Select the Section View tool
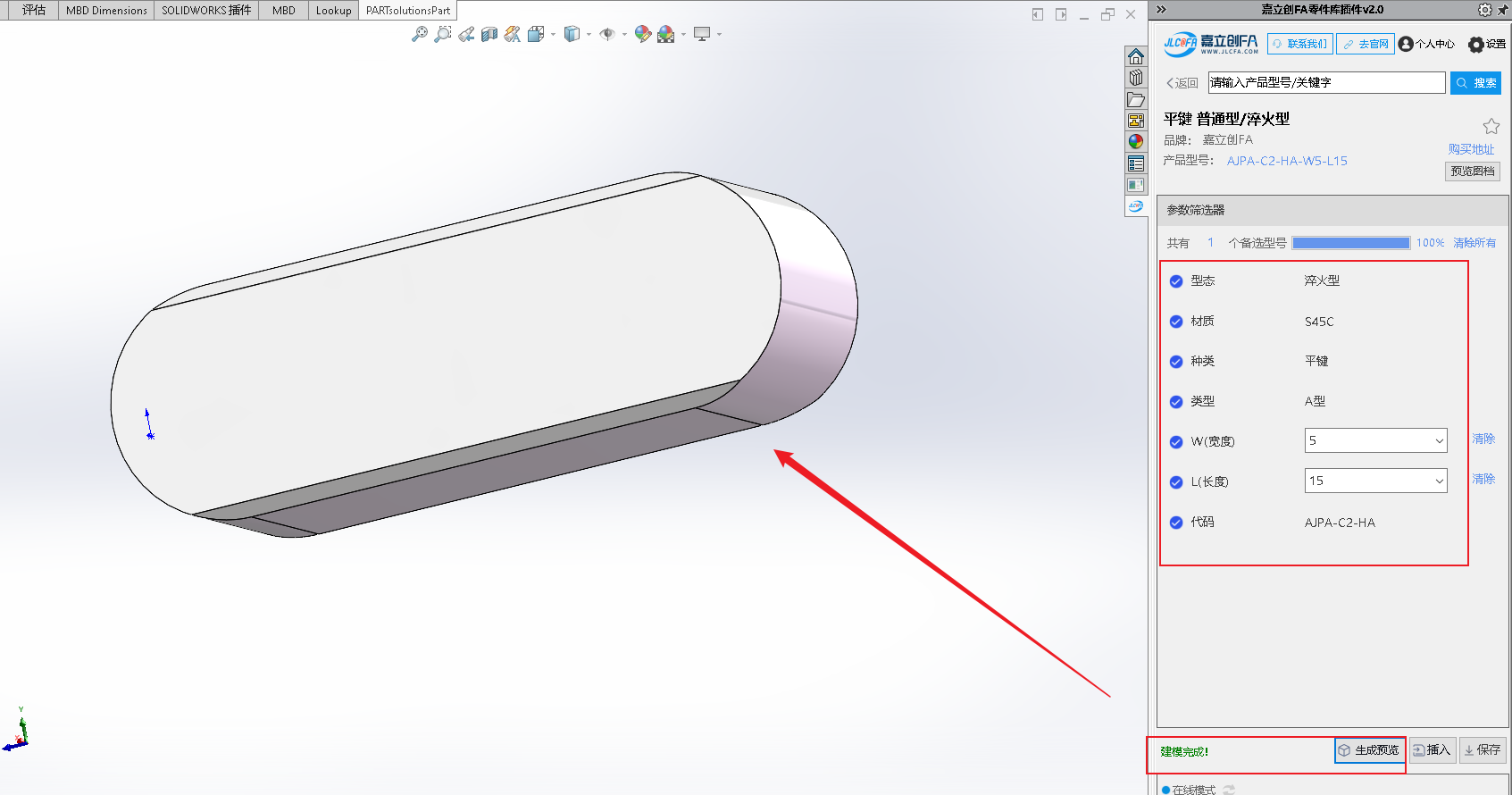The height and width of the screenshot is (795, 1512). pos(489,34)
